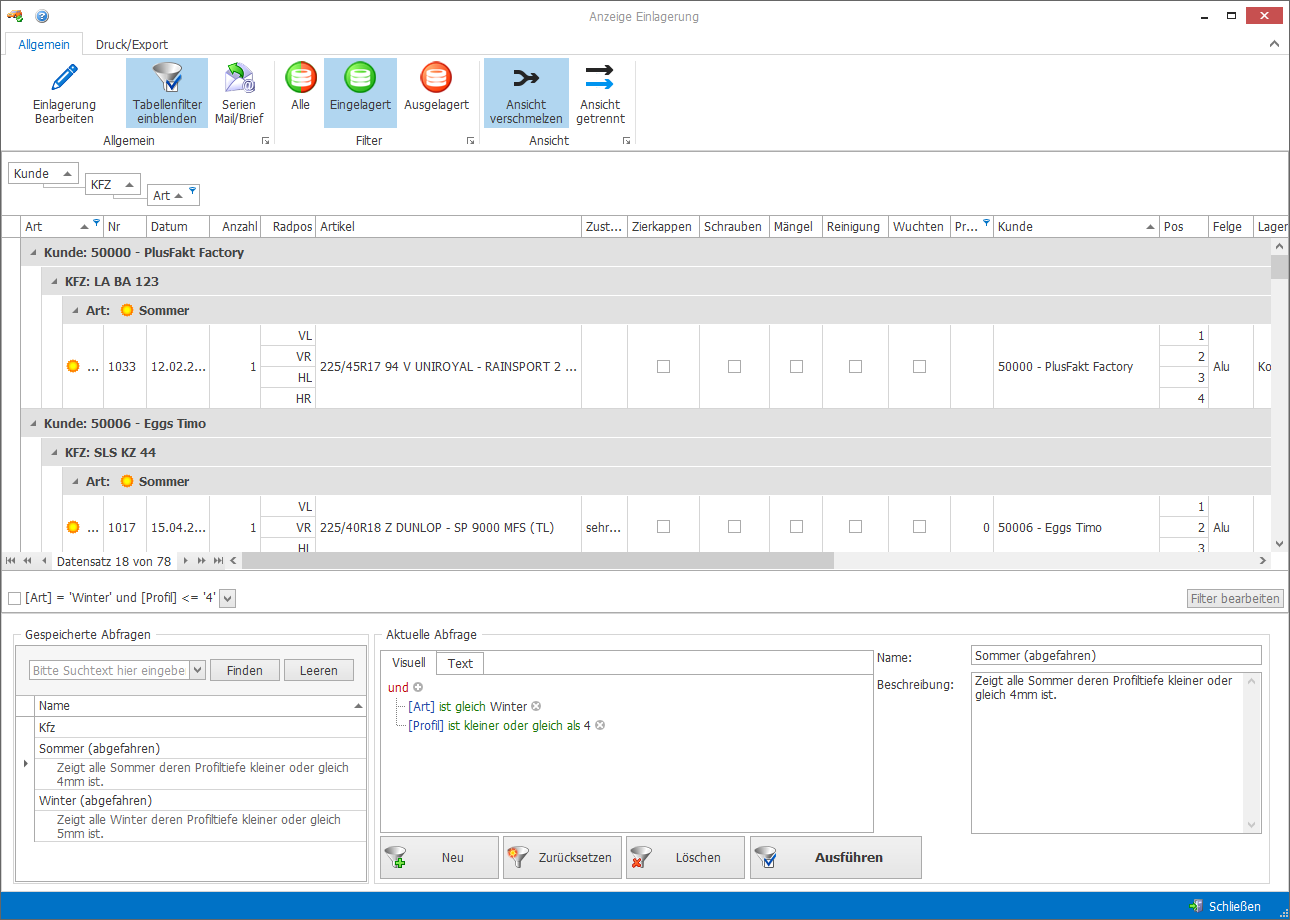Screen dimensions: 1290x920
Task: Switch to the Allgemein ribbon tab
Action: [x=44, y=44]
